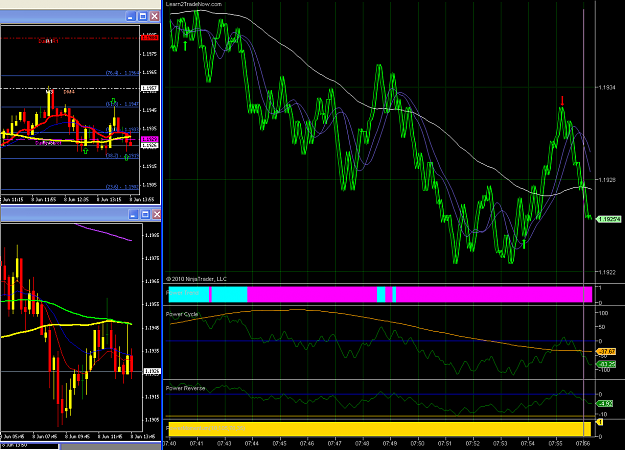Click the 1.1922 price axis label
The height and width of the screenshot is (450, 625).
(607, 272)
